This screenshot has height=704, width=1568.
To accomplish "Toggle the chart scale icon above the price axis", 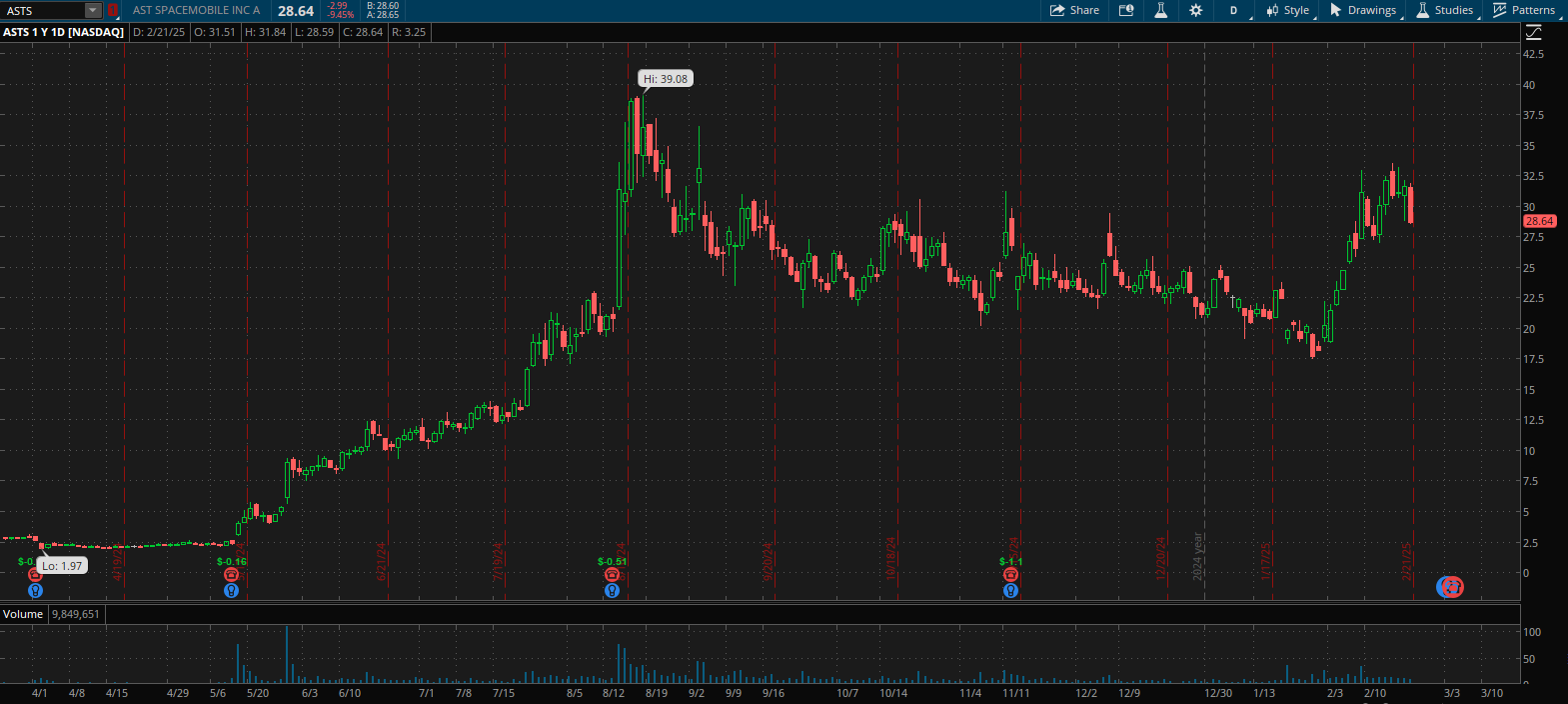I will coord(1533,32).
